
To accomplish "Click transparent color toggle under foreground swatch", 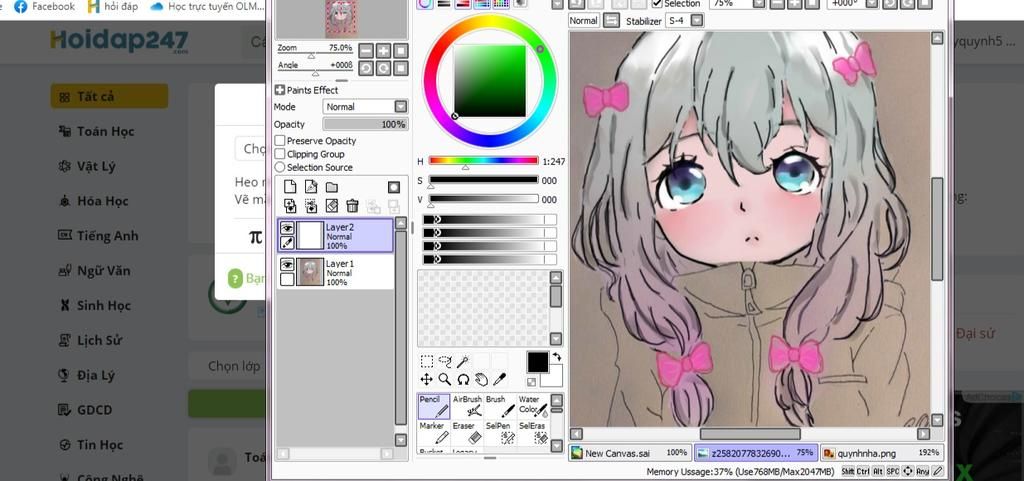I will click(532, 382).
